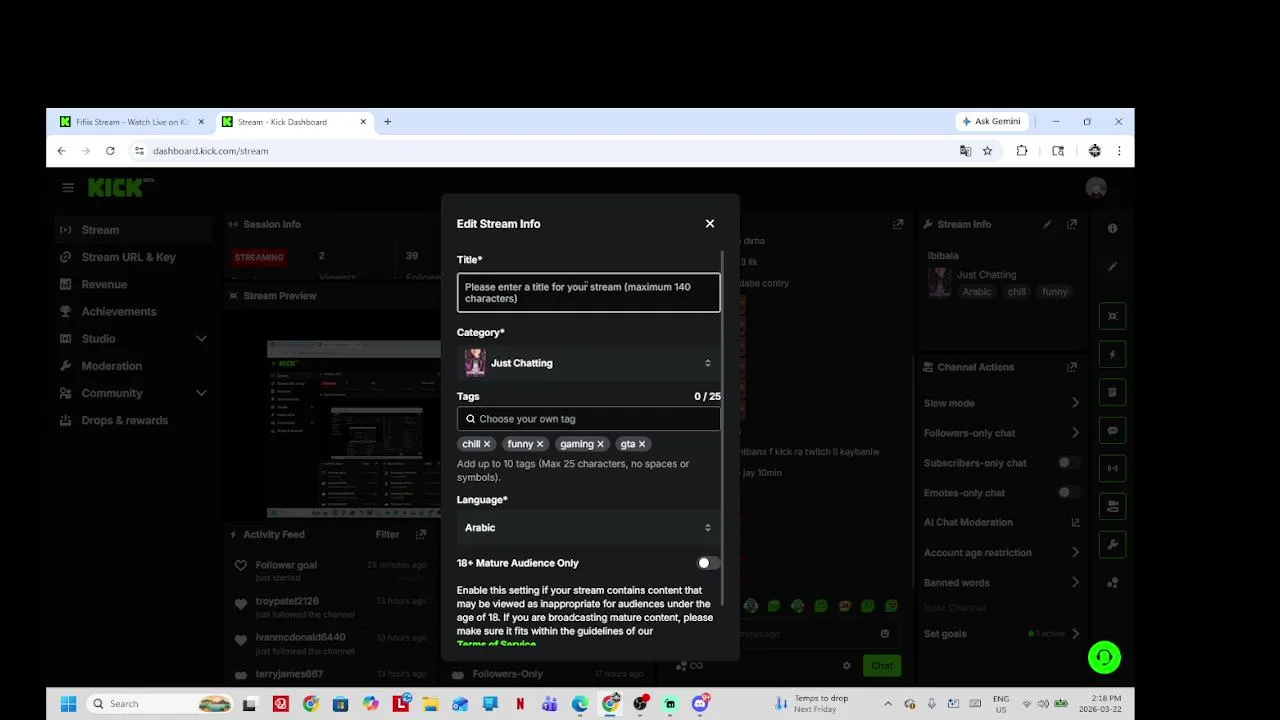The width and height of the screenshot is (1280, 720).
Task: Click the Choose your own tag field
Action: (x=588, y=419)
